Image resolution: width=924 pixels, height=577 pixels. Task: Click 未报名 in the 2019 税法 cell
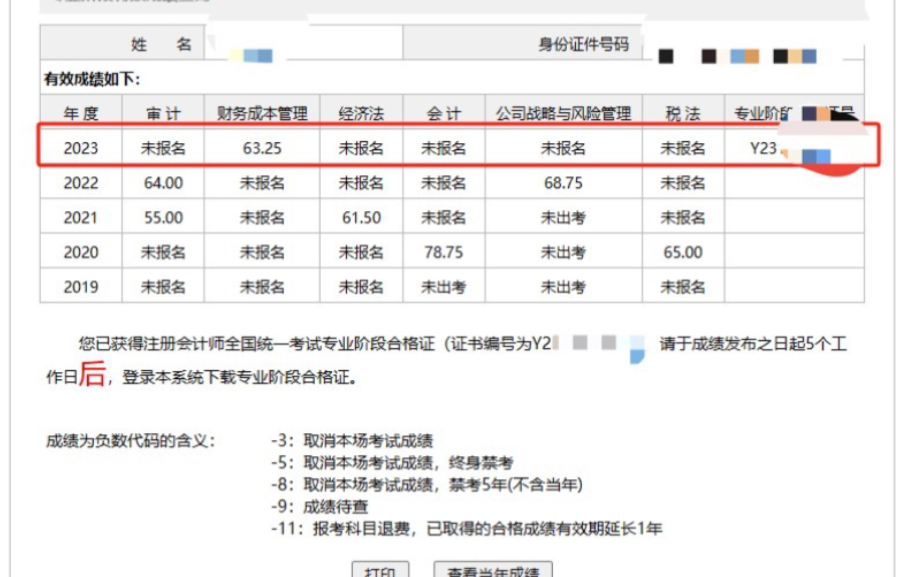point(683,287)
